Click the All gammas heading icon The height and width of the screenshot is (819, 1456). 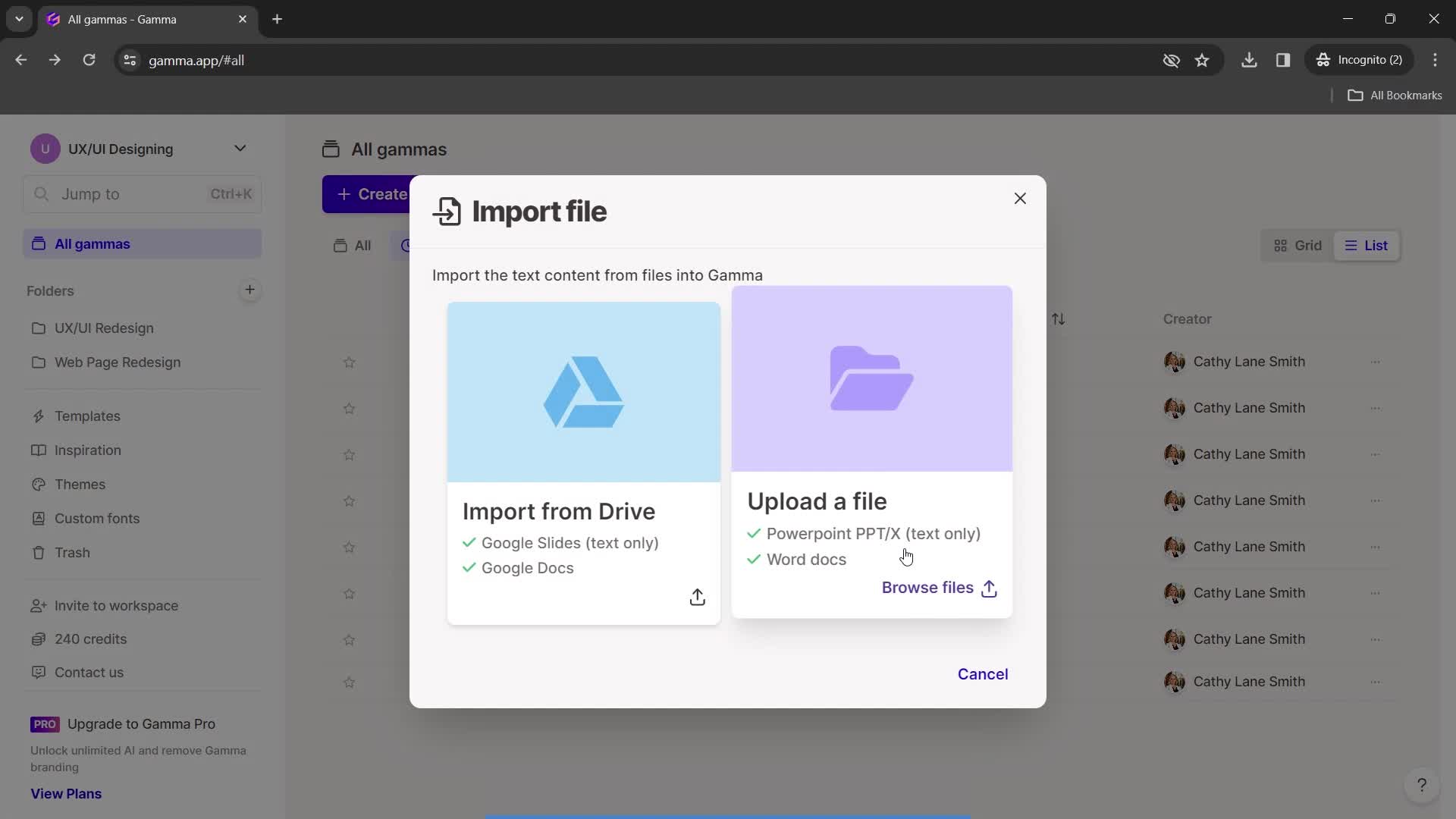[331, 149]
